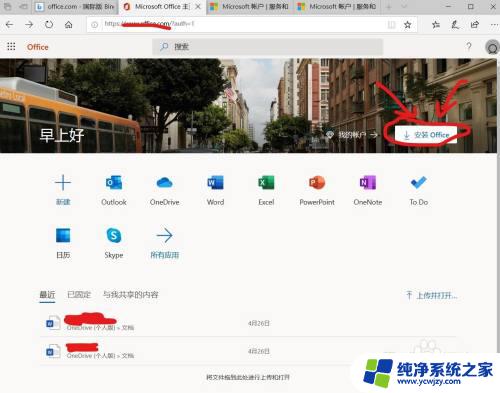The height and width of the screenshot is (393, 500).
Task: Go back with browser back arrow
Action: [x=9, y=24]
